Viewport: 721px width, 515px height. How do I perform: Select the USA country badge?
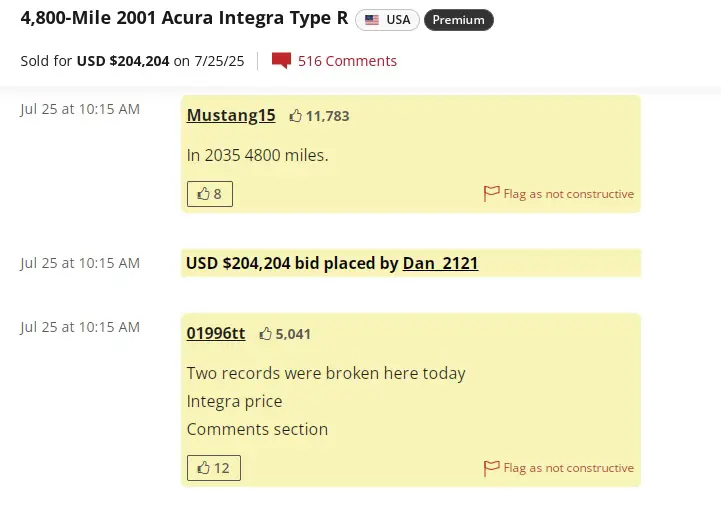click(387, 20)
